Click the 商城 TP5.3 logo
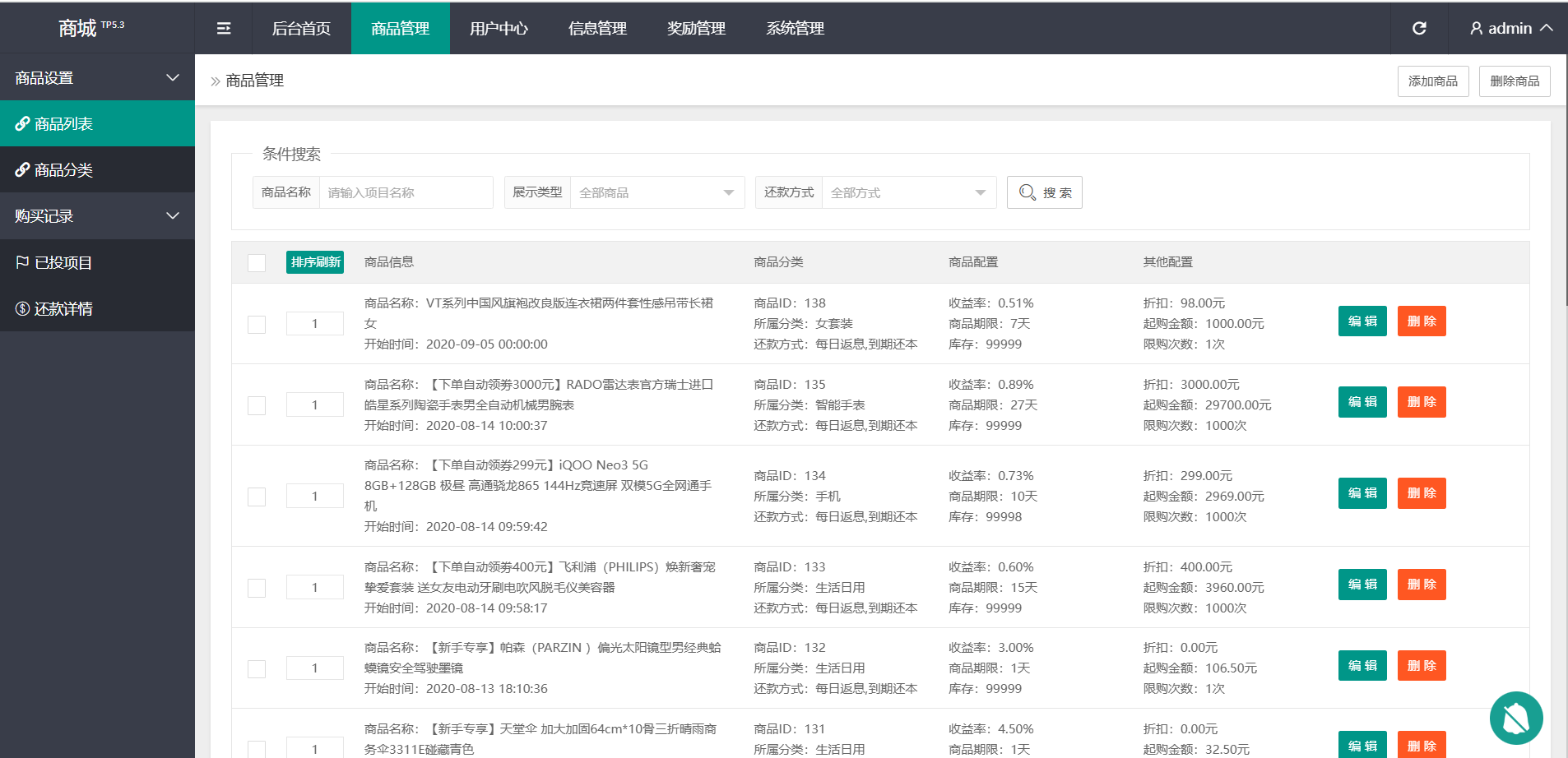Screen dimensions: 1568x758 click(91, 28)
